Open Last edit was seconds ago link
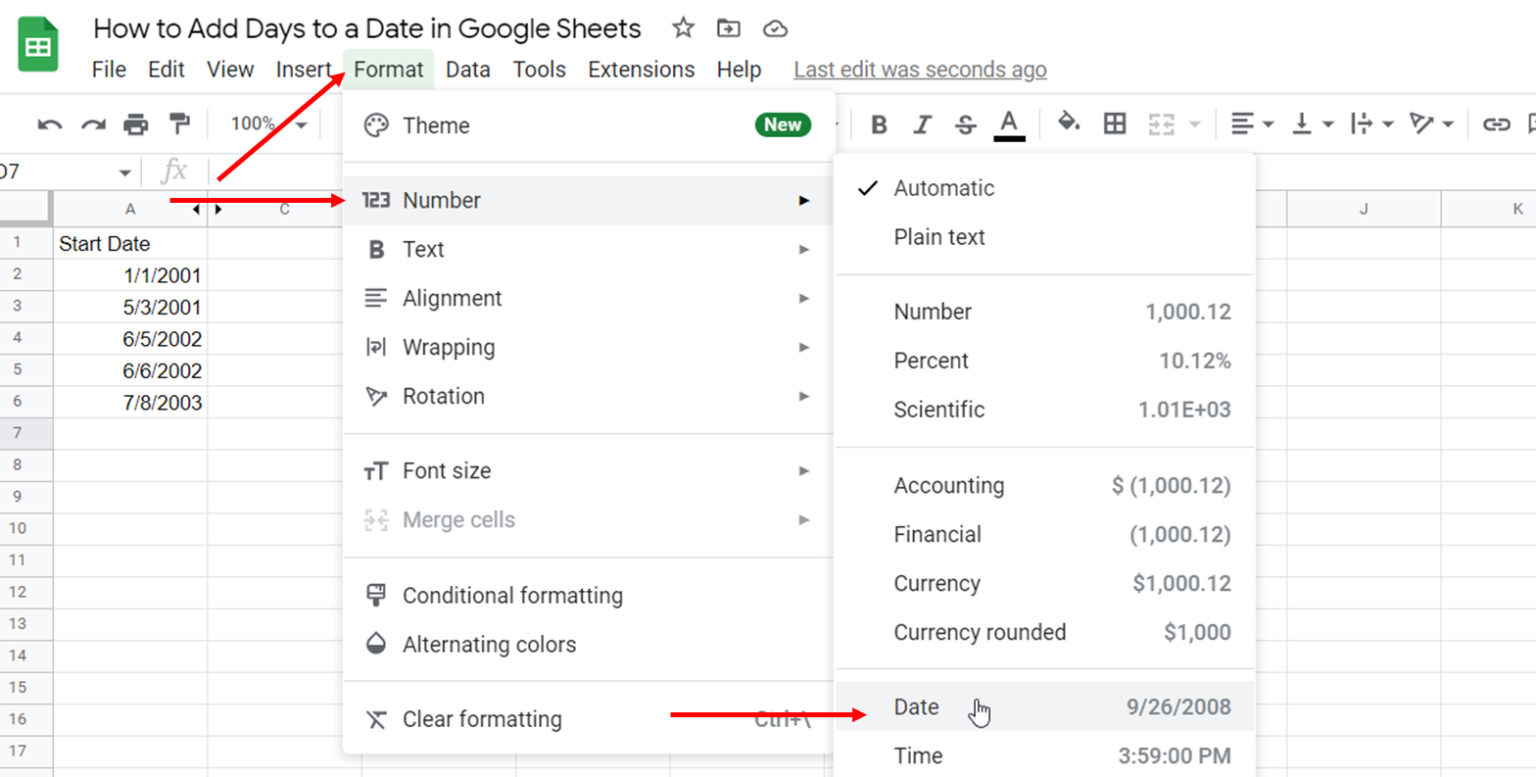This screenshot has width=1536, height=777. click(920, 70)
